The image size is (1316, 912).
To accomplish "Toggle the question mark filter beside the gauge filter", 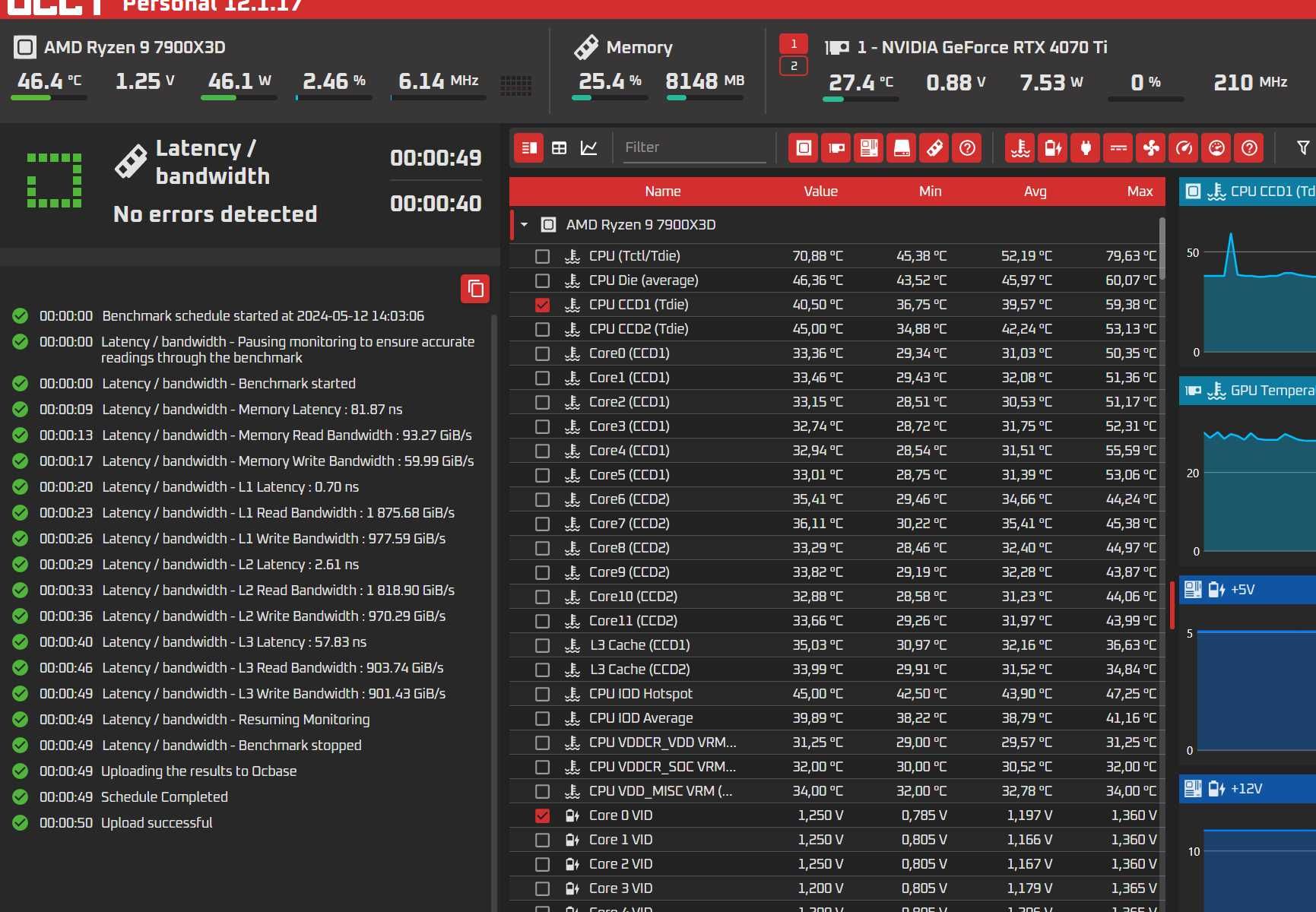I will [1249, 147].
